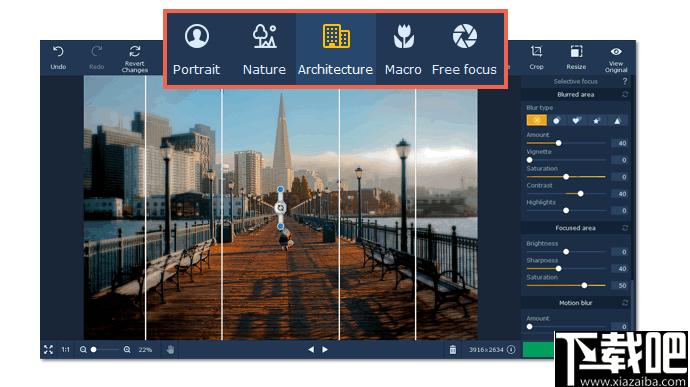Reset the Blurred area settings

[625, 95]
